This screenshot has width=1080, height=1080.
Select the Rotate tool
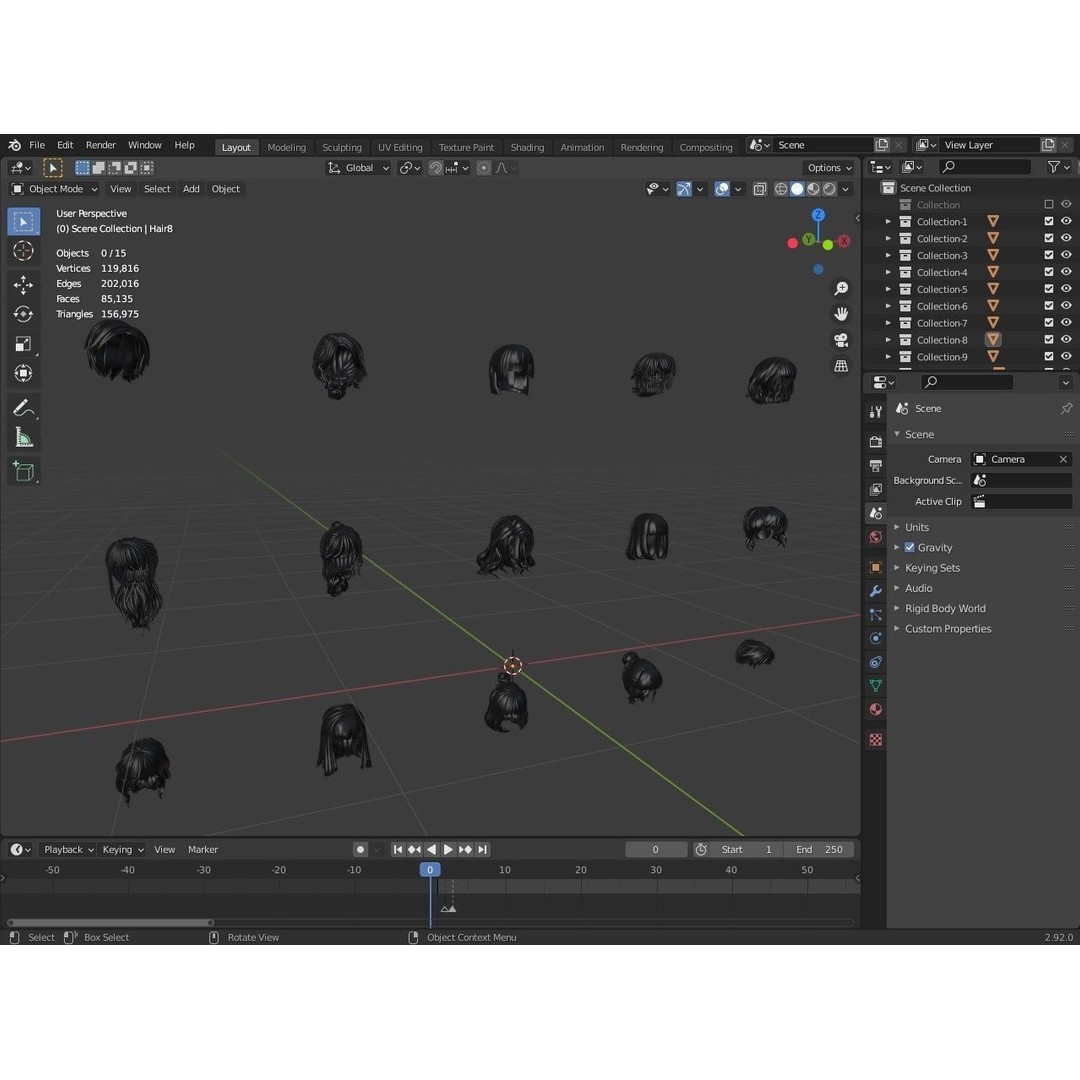pos(24,314)
